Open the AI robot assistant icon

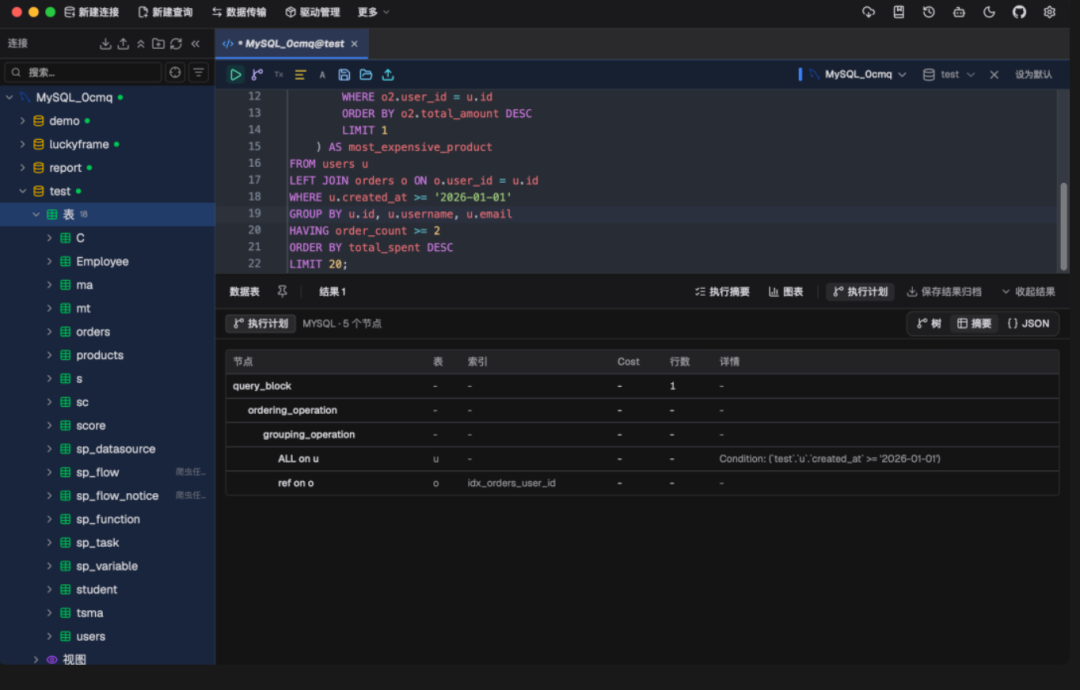click(x=959, y=12)
